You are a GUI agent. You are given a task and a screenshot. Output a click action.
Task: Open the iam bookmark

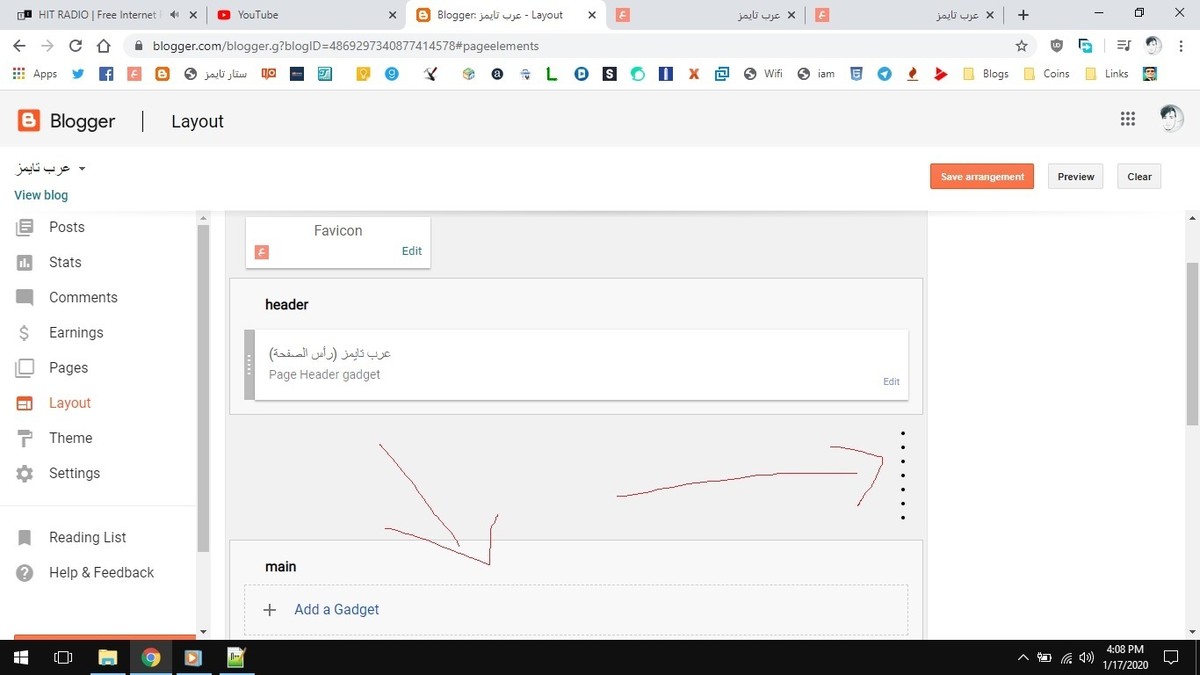pyautogui.click(x=816, y=74)
